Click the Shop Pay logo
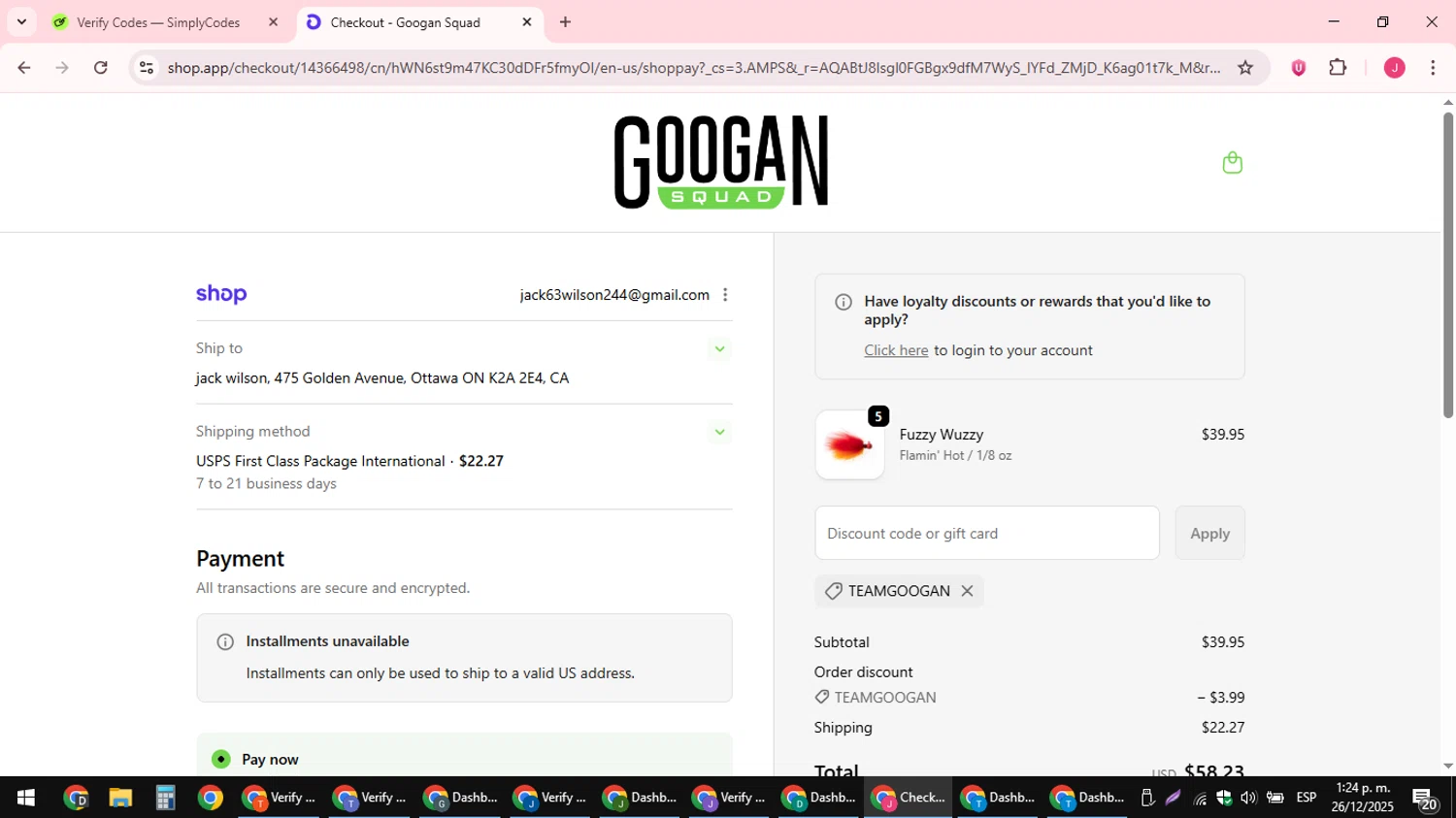1456x818 pixels. [x=221, y=294]
